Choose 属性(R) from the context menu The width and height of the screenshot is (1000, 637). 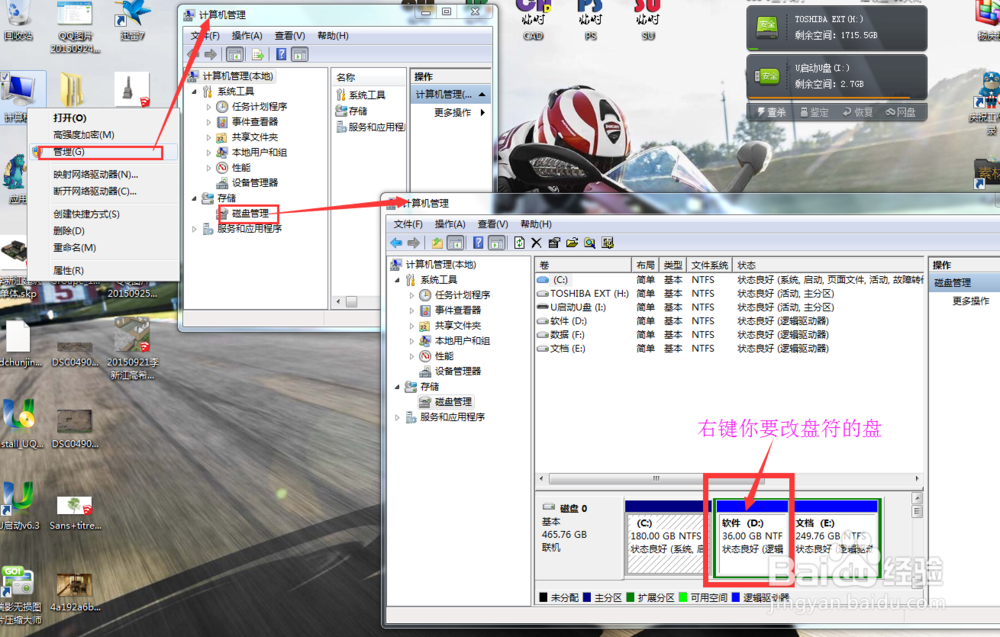pyautogui.click(x=103, y=270)
